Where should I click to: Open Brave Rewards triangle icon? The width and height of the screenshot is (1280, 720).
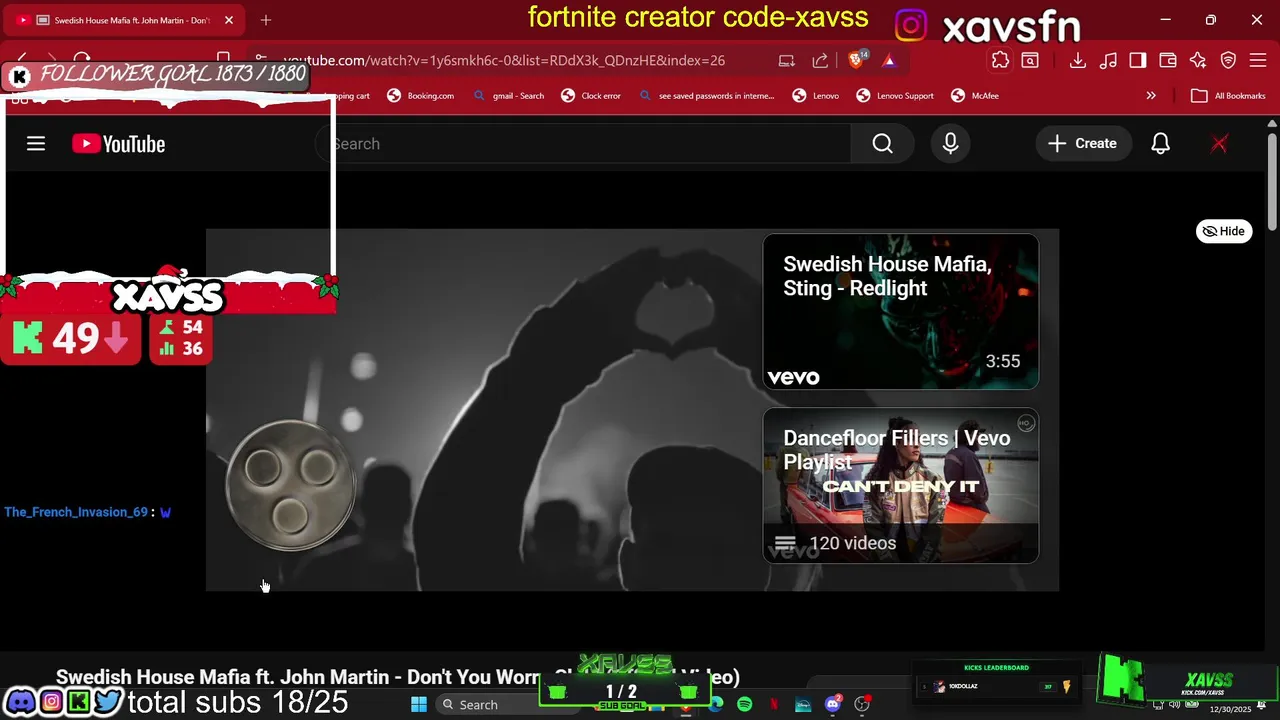pyautogui.click(x=889, y=60)
